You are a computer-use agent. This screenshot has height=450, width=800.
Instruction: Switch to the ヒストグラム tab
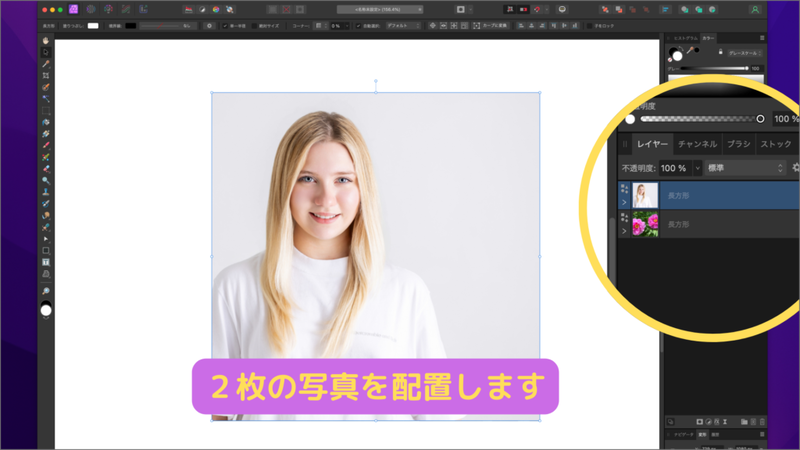685,38
